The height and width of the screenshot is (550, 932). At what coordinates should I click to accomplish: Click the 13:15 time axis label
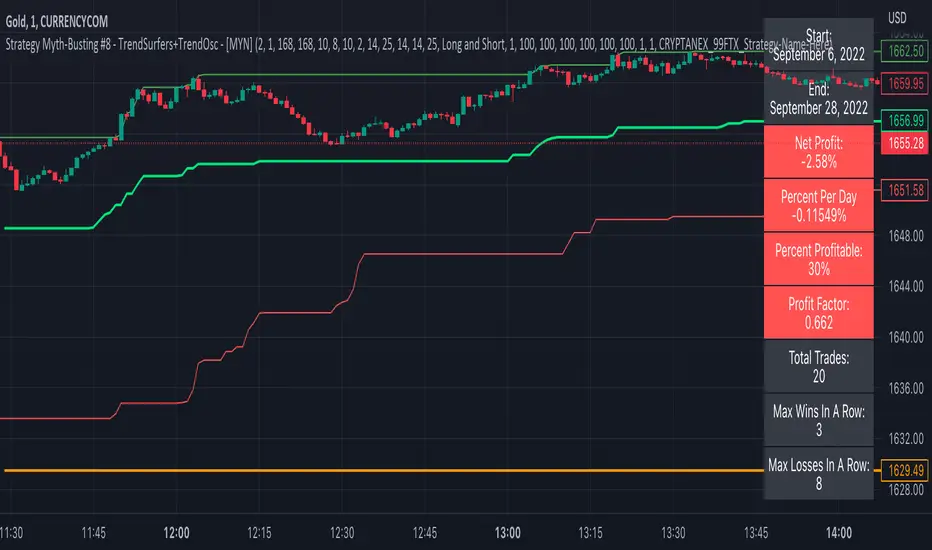pyautogui.click(x=590, y=533)
